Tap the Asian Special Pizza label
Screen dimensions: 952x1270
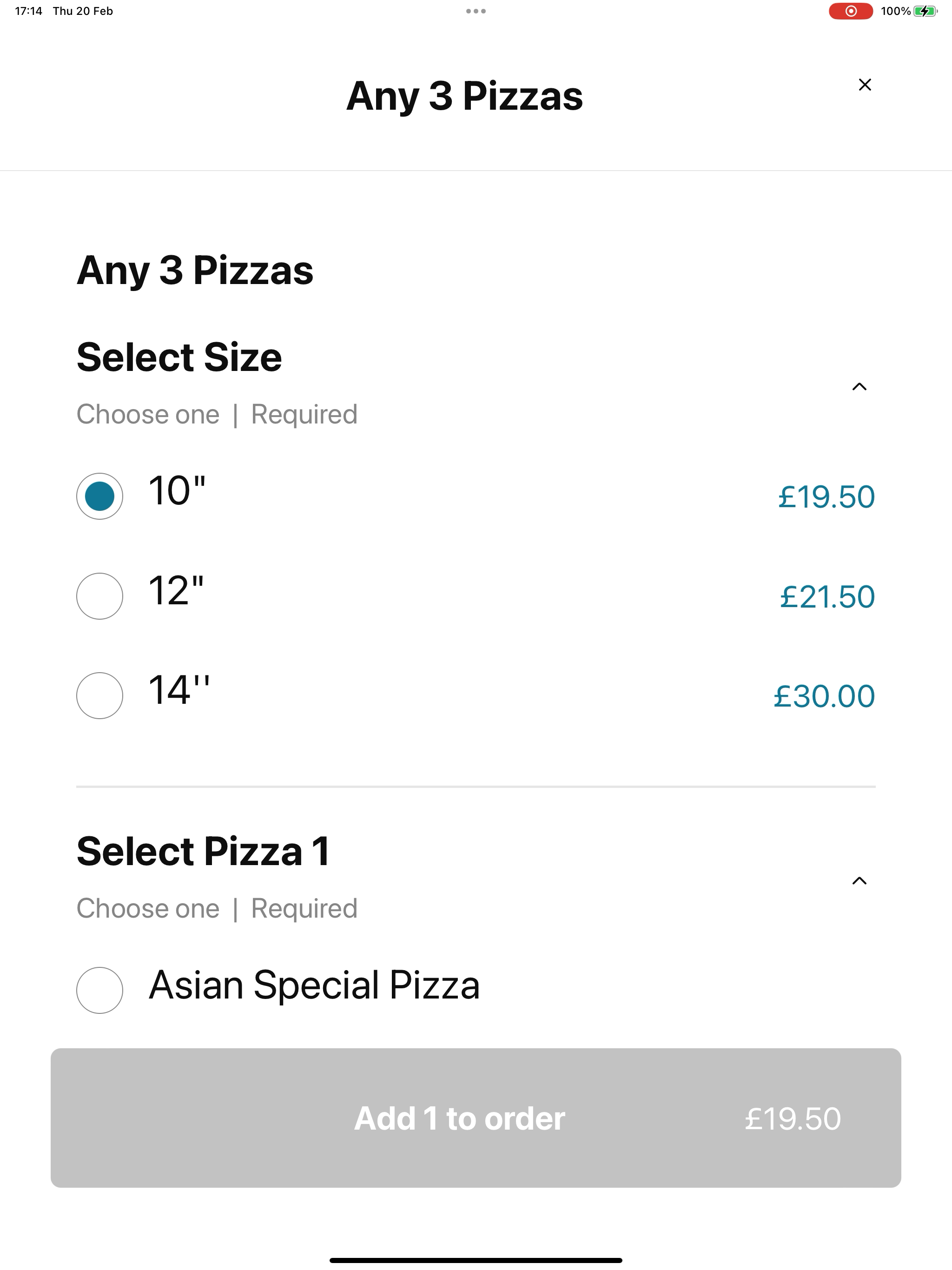[314, 985]
